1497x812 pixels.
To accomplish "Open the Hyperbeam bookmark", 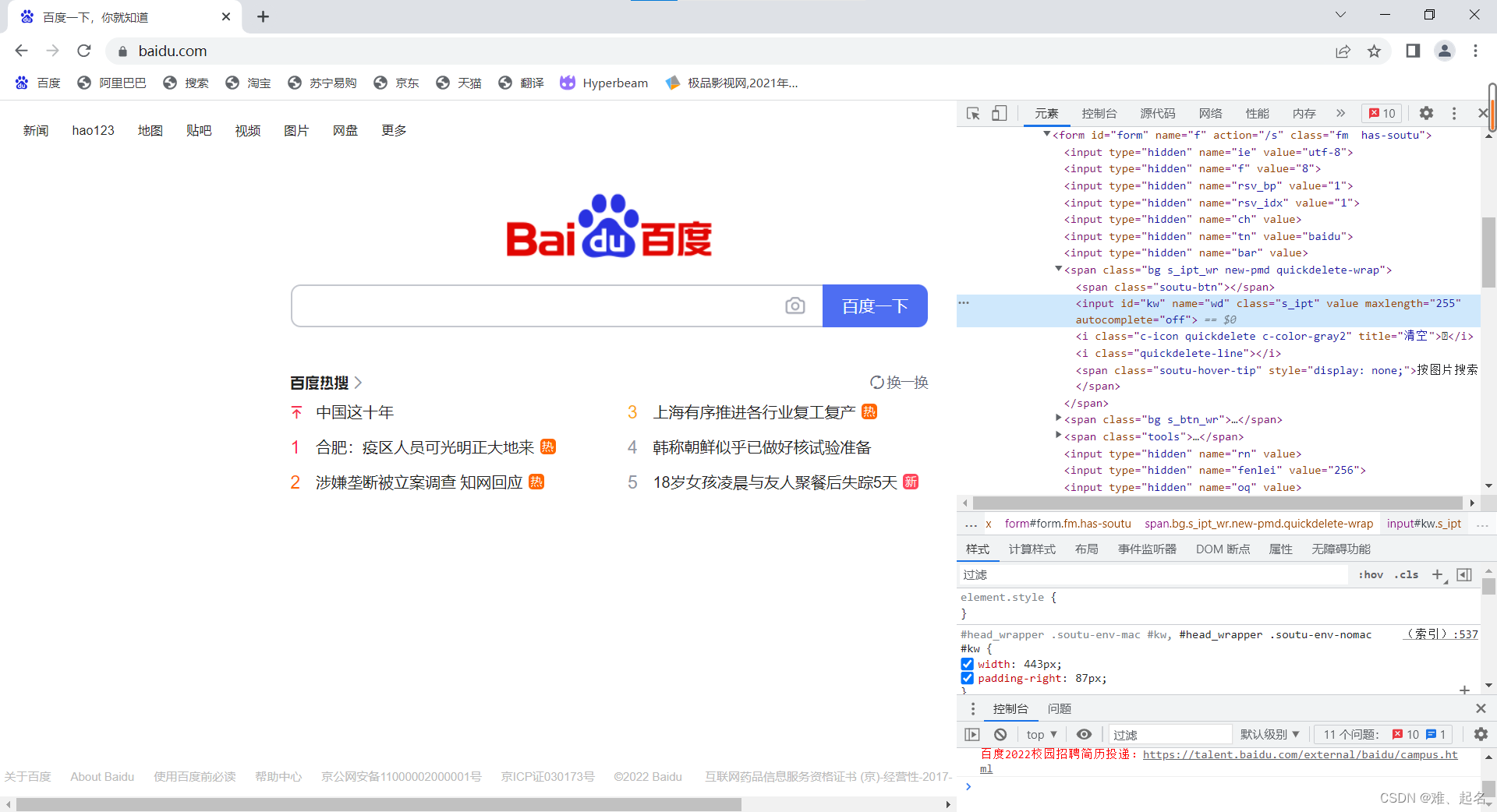I will point(603,83).
